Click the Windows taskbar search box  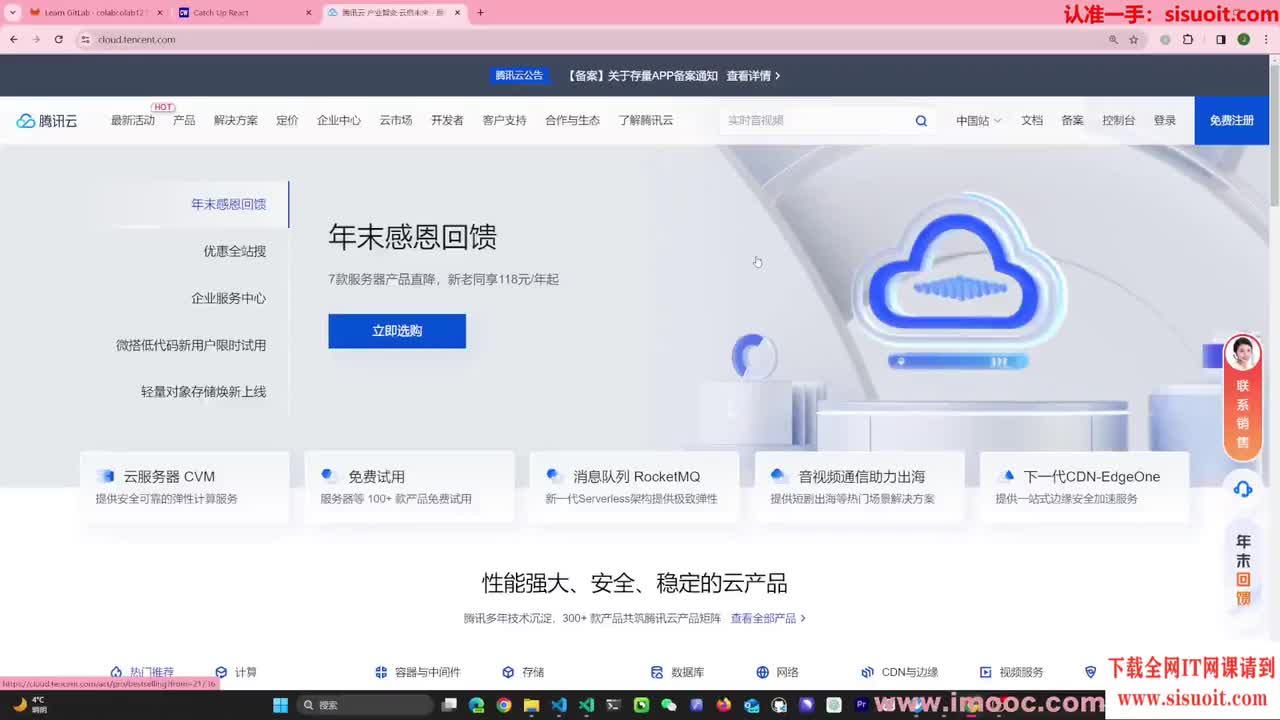[367, 705]
